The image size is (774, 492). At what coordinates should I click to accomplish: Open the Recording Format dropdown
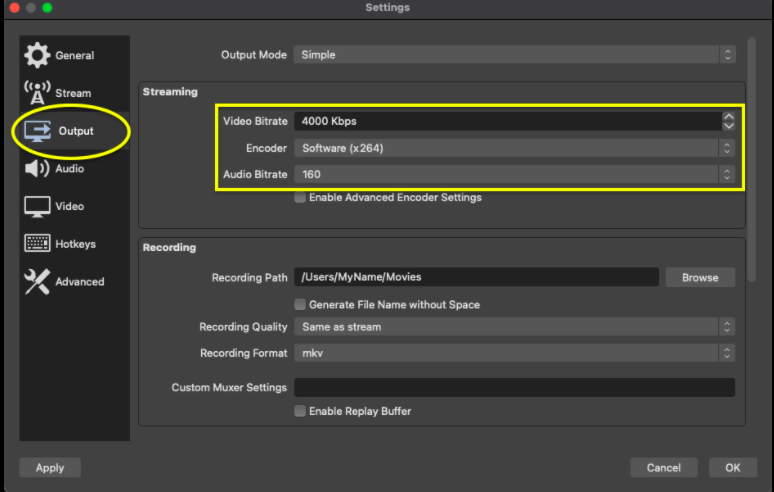click(x=514, y=353)
